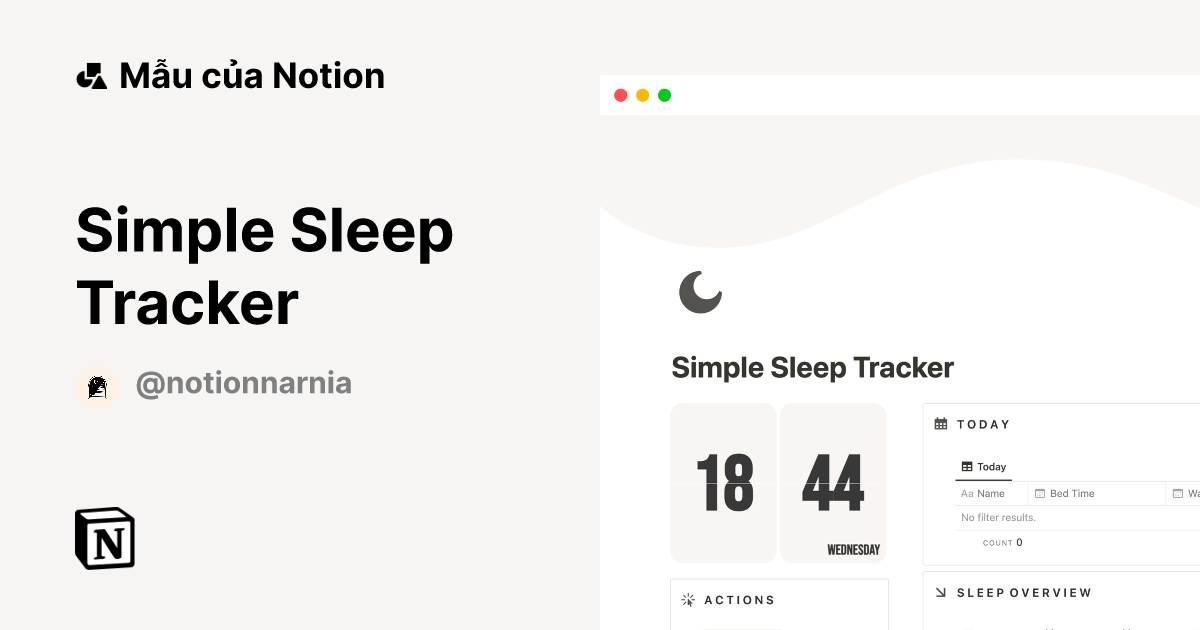Click the Notion templates logo icon
Image resolution: width=1200 pixels, height=630 pixels.
click(91, 74)
